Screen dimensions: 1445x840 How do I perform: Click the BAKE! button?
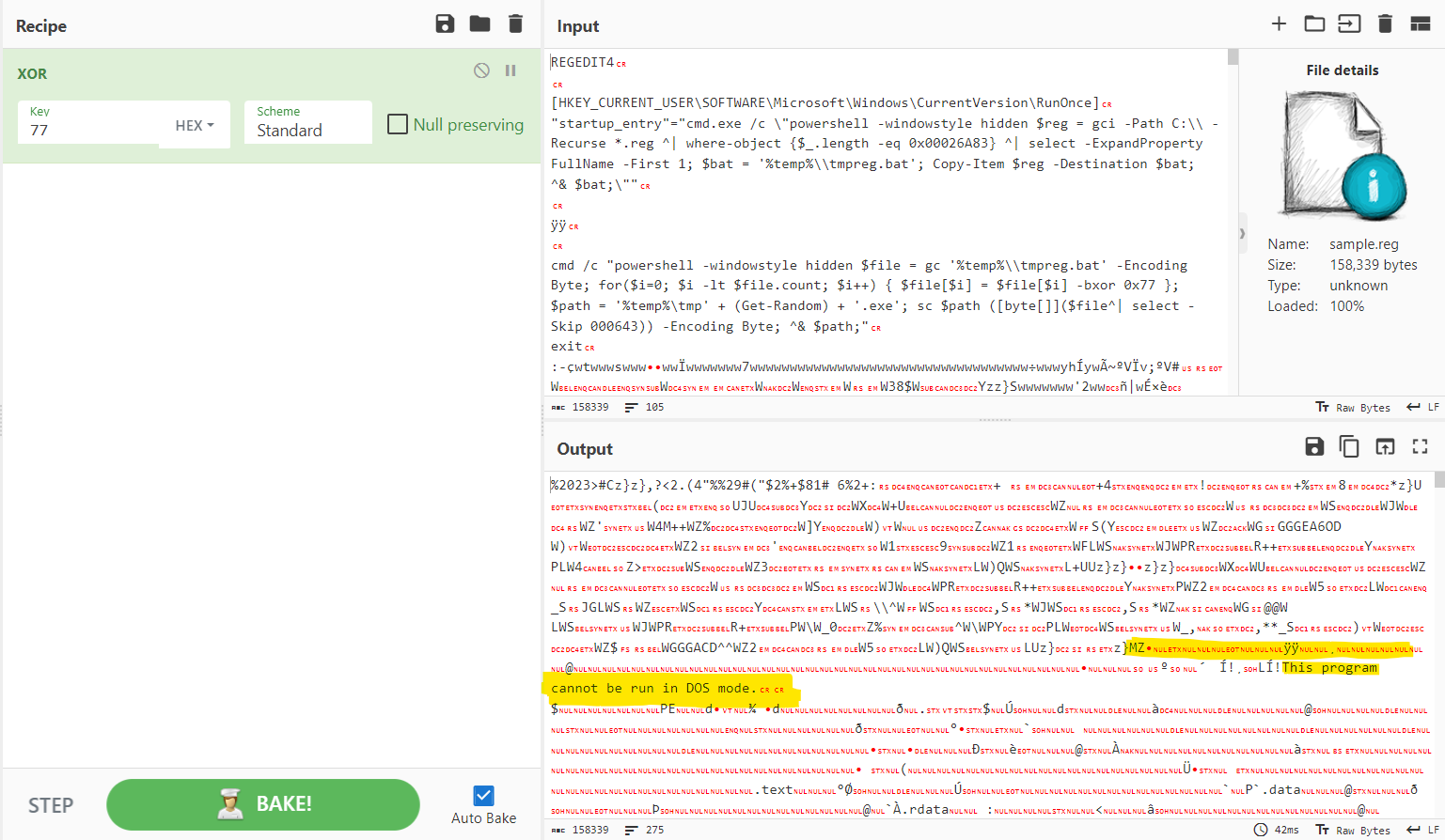point(263,804)
